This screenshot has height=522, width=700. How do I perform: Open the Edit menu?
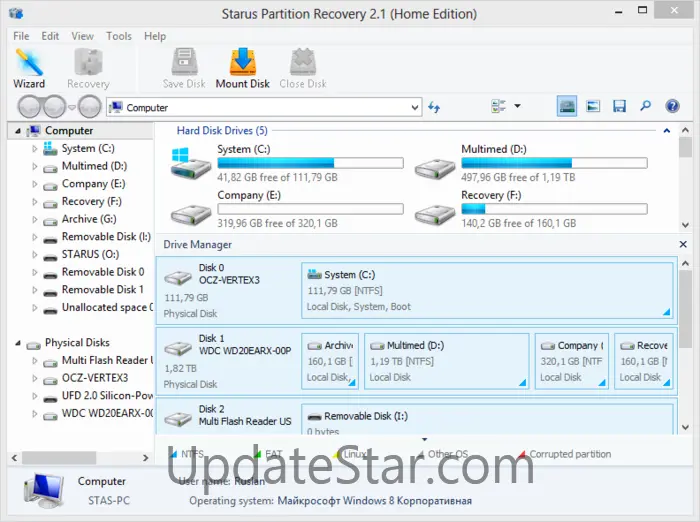coord(50,36)
